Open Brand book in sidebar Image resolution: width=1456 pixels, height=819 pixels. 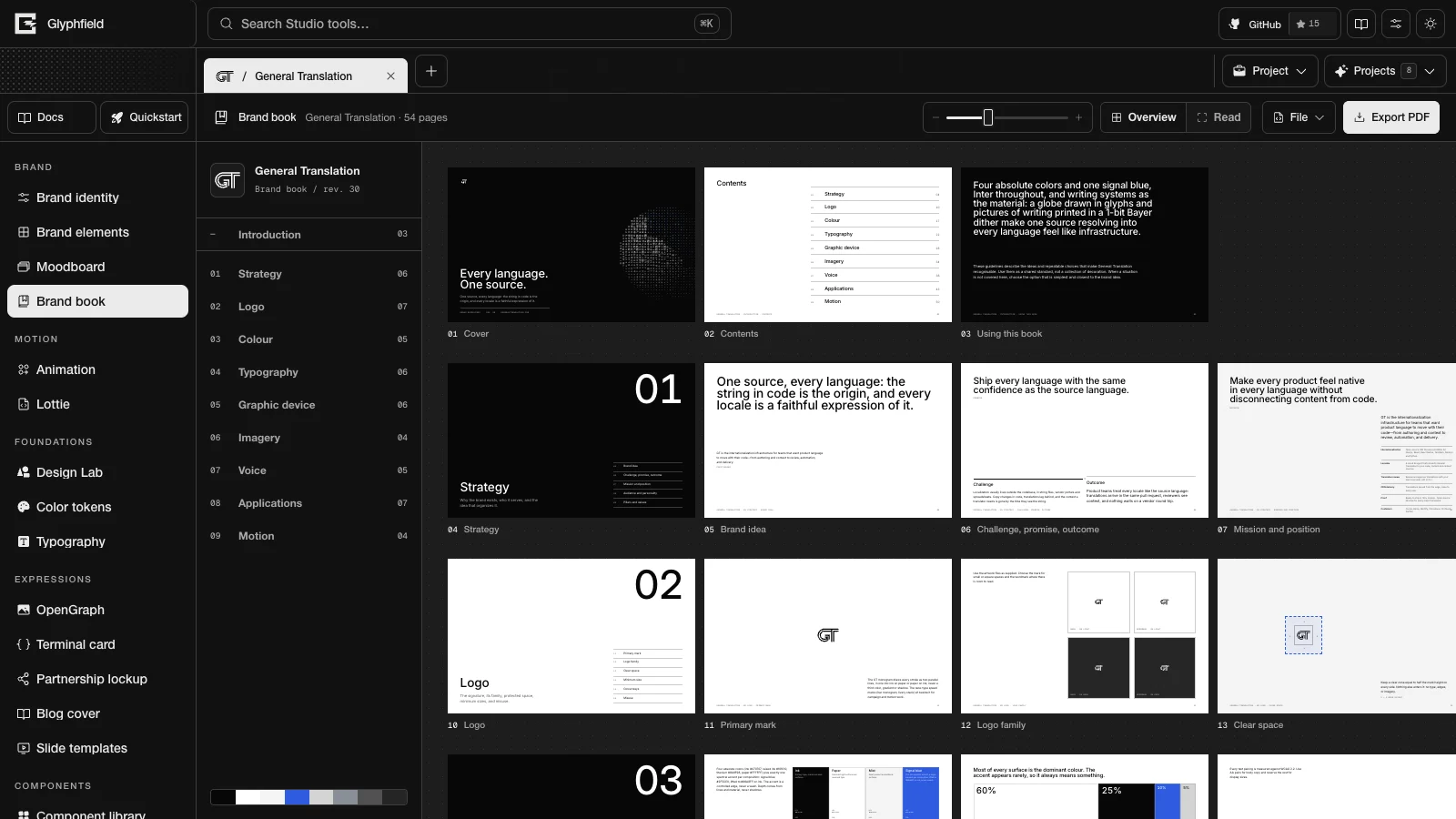(97, 301)
